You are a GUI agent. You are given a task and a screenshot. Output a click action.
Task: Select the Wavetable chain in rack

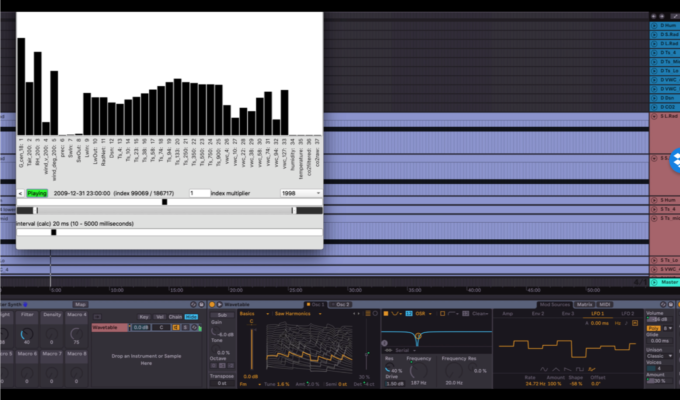click(x=110, y=326)
